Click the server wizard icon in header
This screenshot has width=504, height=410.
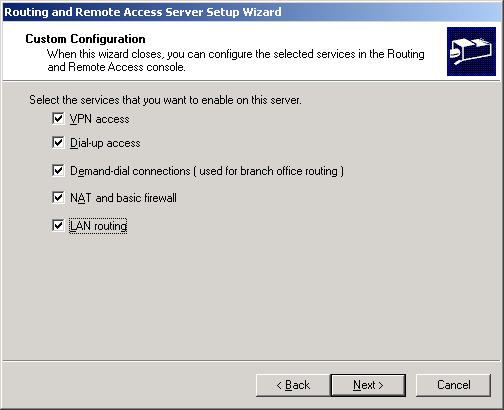(471, 52)
